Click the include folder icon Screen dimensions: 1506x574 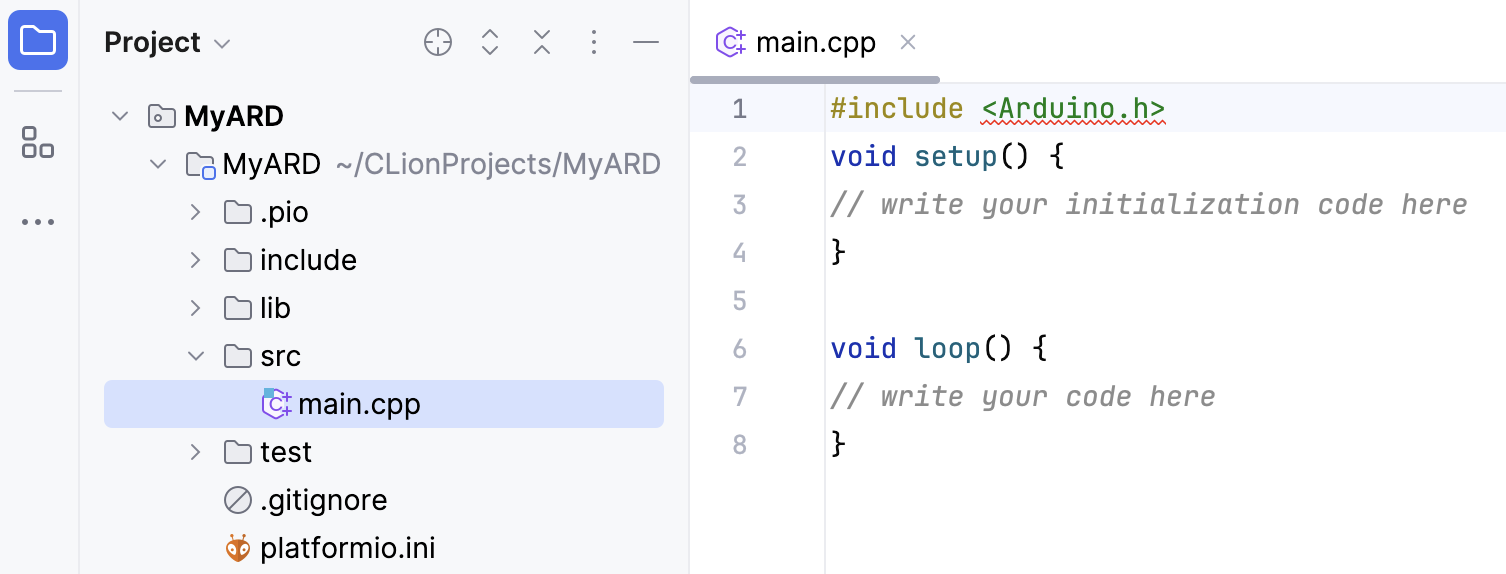coord(238,260)
